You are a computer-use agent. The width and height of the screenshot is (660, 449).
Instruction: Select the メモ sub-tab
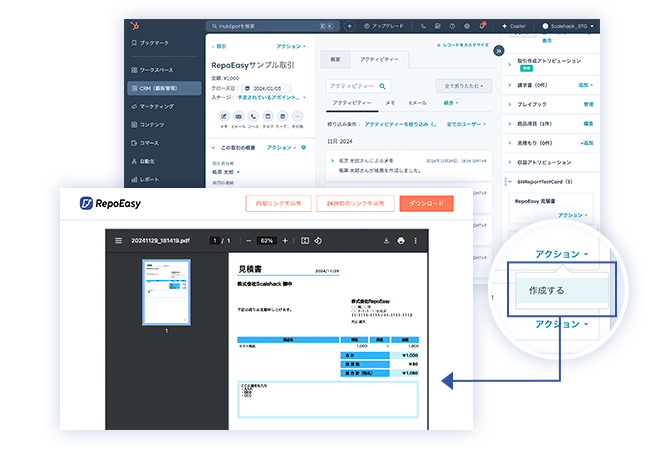pyautogui.click(x=390, y=103)
